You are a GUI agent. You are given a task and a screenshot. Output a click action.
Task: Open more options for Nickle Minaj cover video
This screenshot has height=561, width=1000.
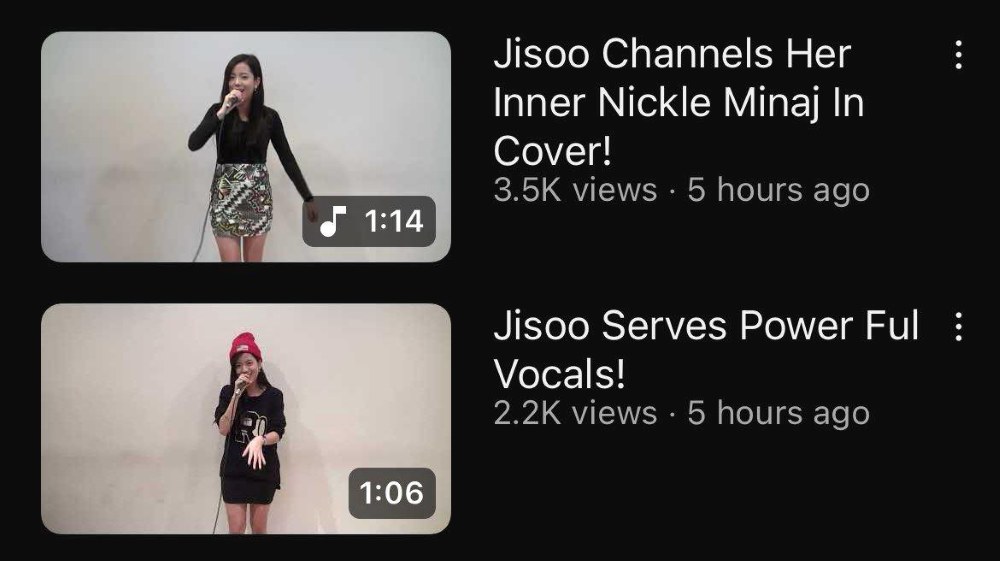coord(959,54)
